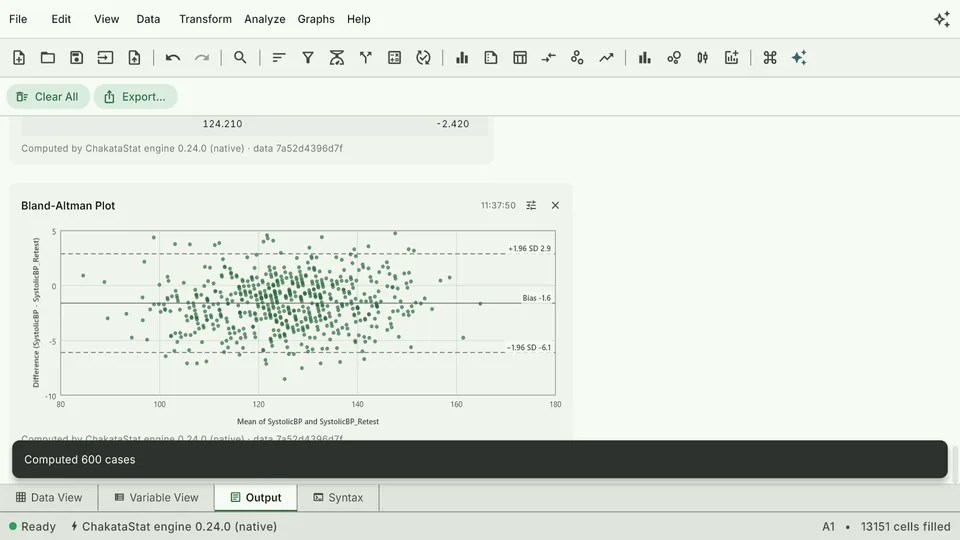Click the scatter plot bubbles icon
Image resolution: width=960 pixels, height=540 pixels.
click(673, 58)
